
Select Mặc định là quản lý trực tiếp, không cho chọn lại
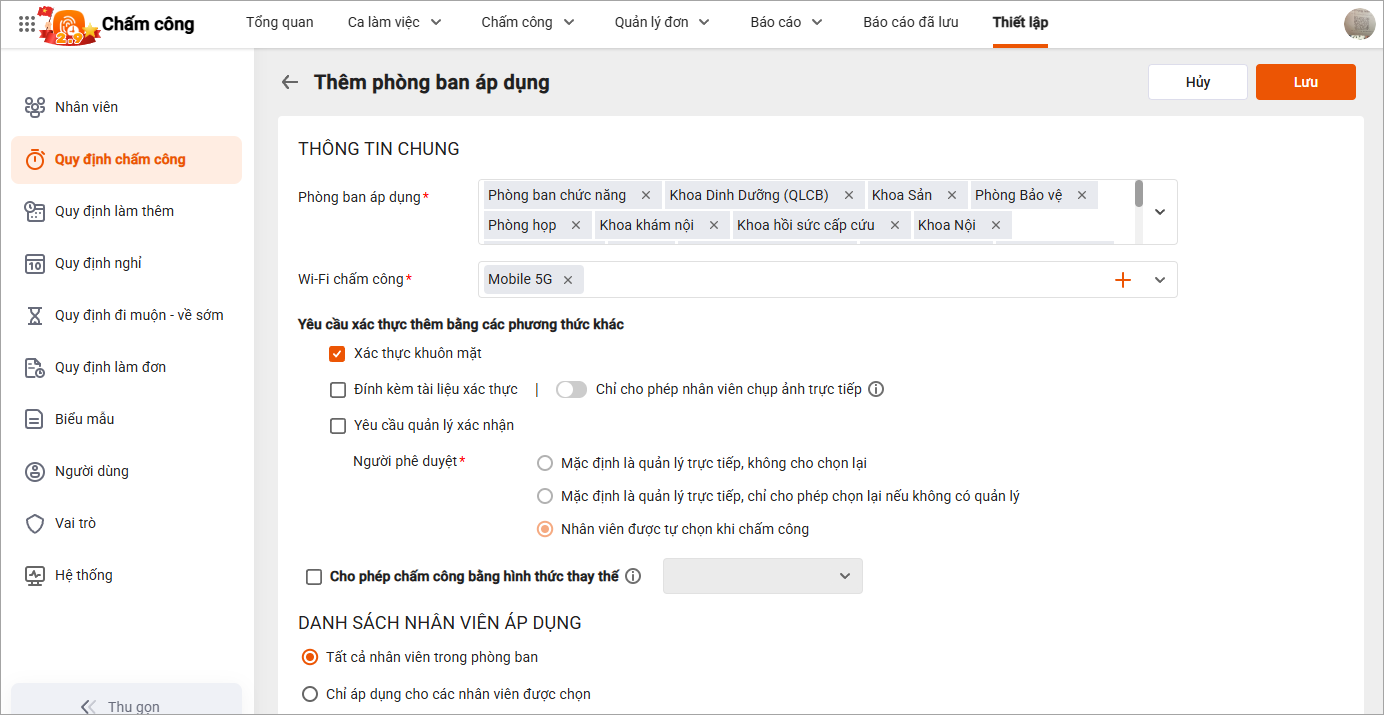tap(545, 463)
